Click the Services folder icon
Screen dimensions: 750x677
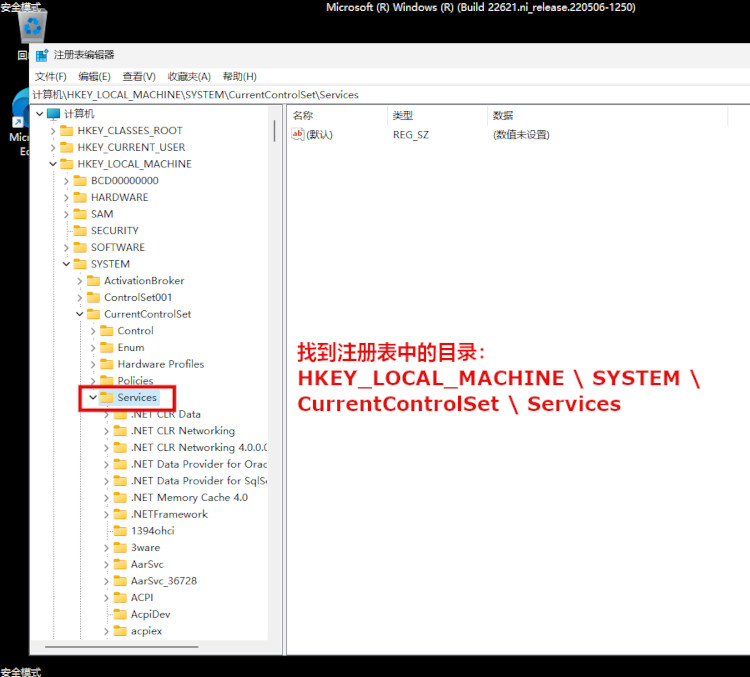click(107, 398)
